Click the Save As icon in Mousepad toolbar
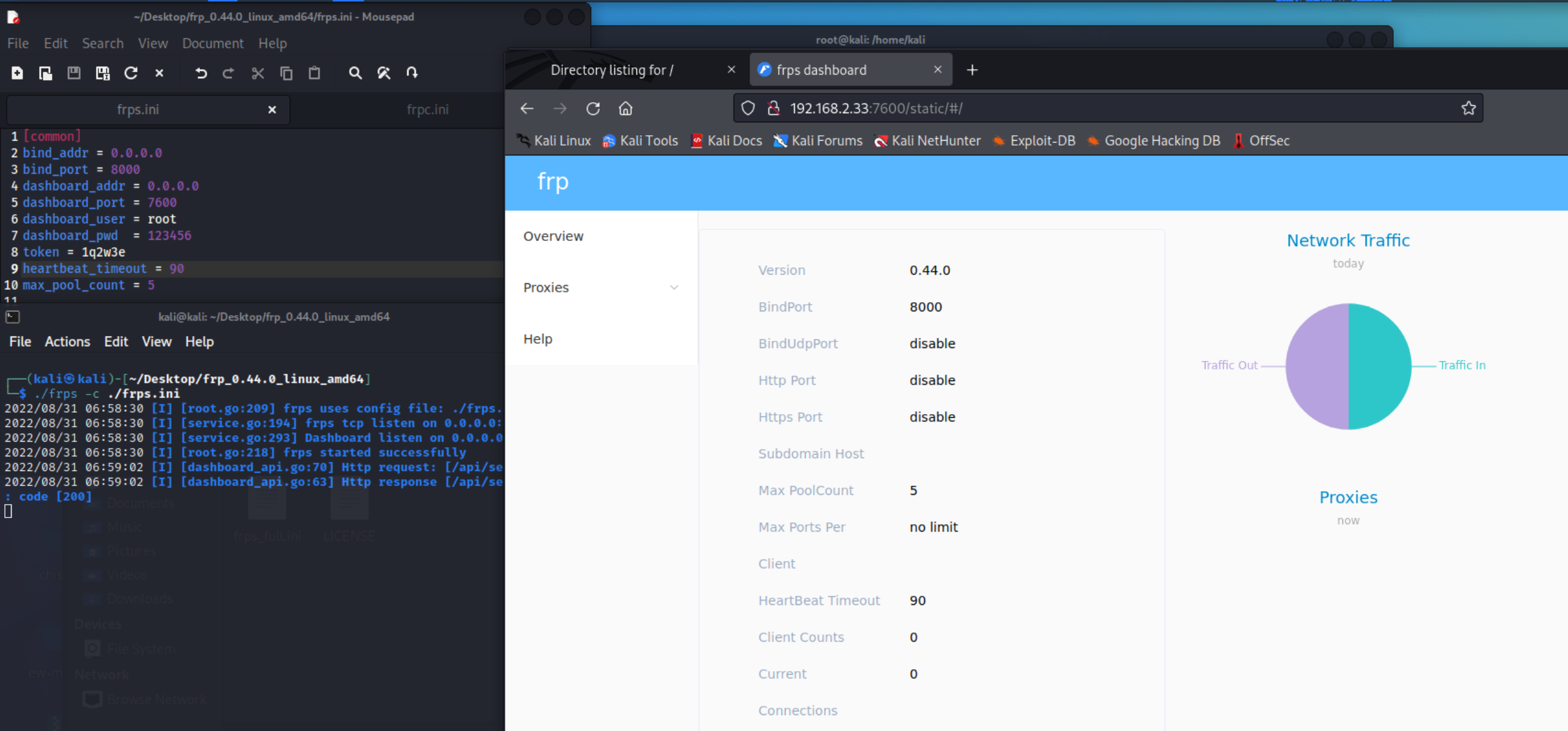1568x731 pixels. click(103, 73)
